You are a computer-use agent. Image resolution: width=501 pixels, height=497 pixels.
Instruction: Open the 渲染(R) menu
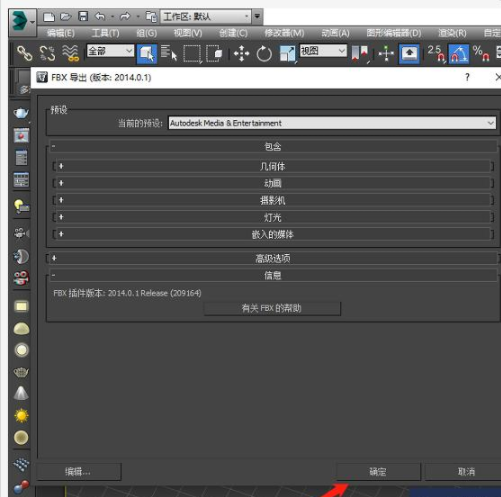(452, 33)
